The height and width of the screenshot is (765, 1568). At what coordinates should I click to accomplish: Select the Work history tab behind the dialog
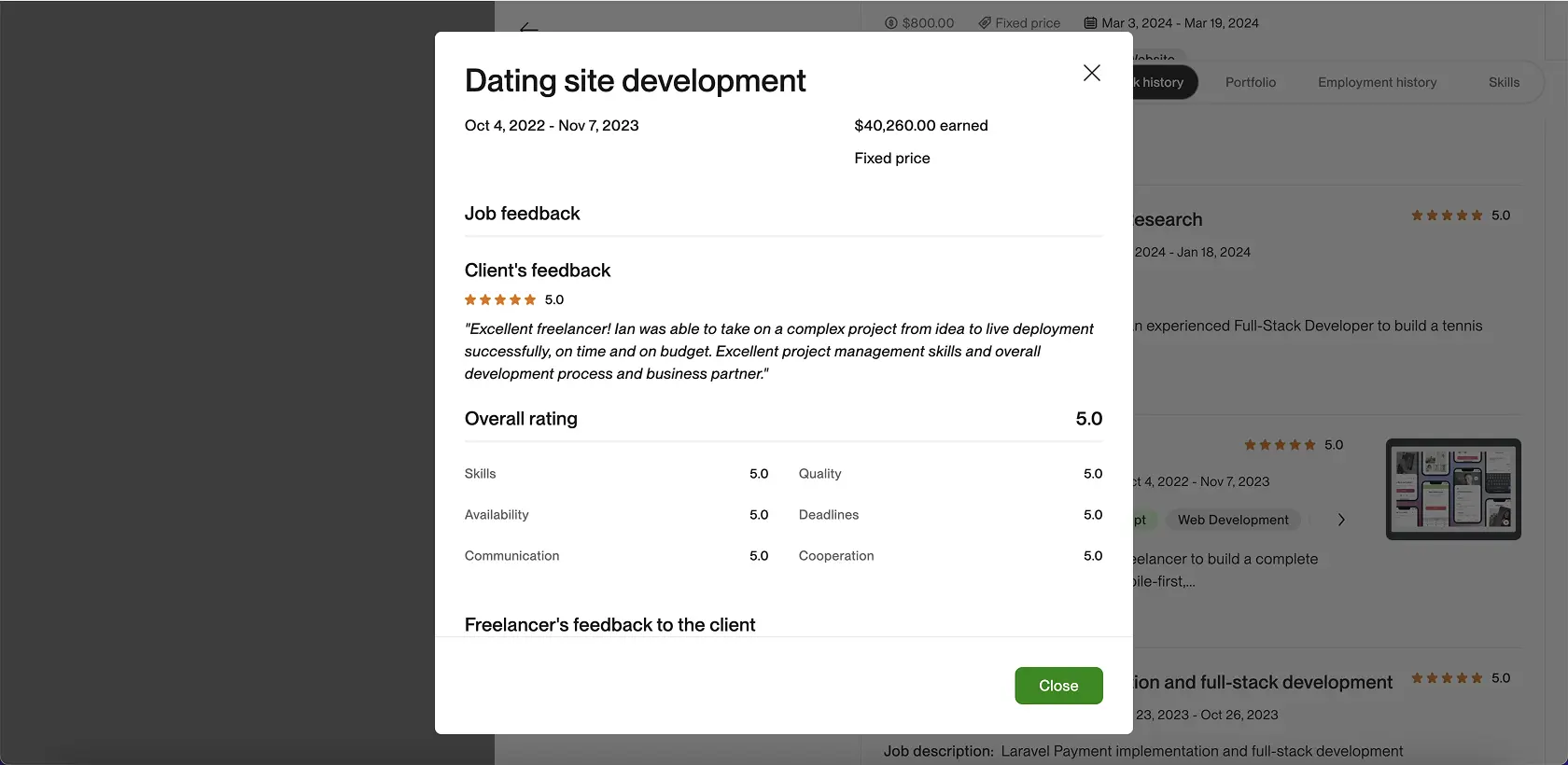[1164, 82]
